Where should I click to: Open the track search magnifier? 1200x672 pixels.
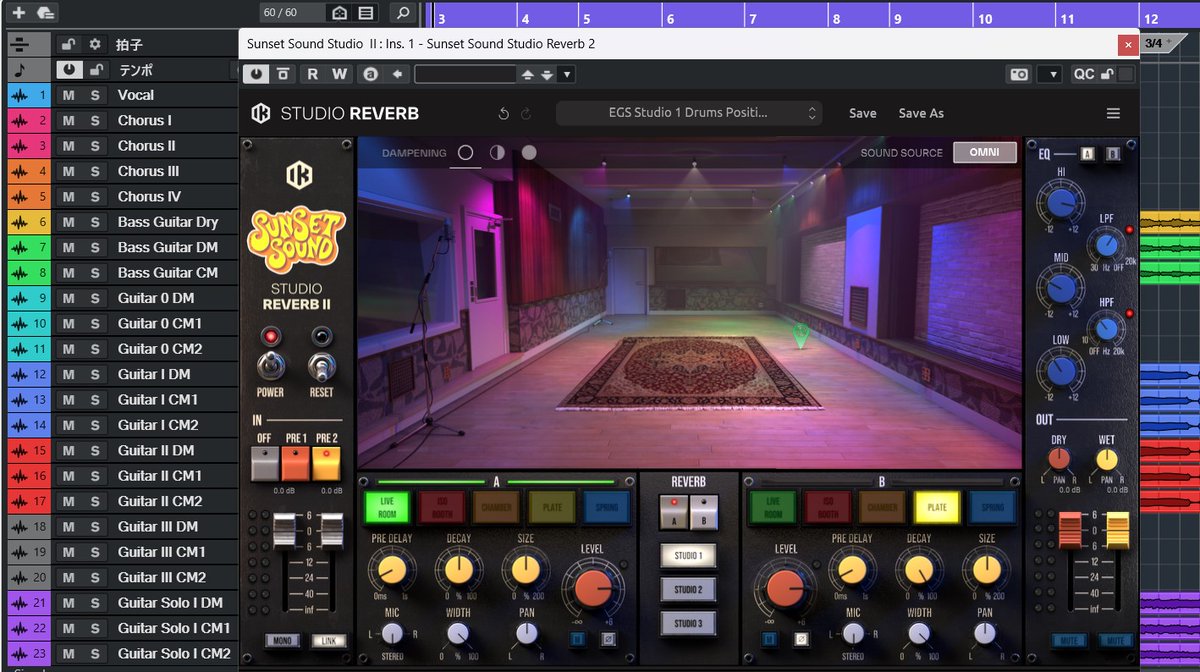pos(403,13)
